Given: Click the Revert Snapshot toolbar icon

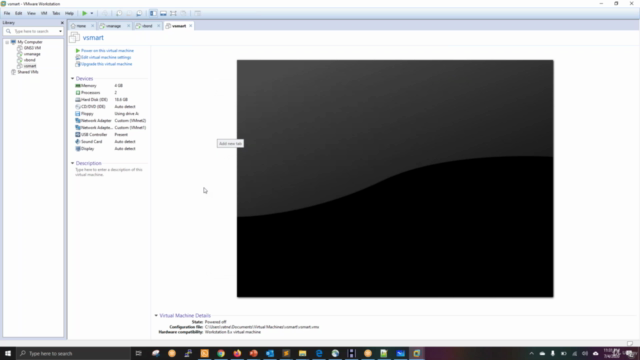Looking at the screenshot, I should click(129, 13).
